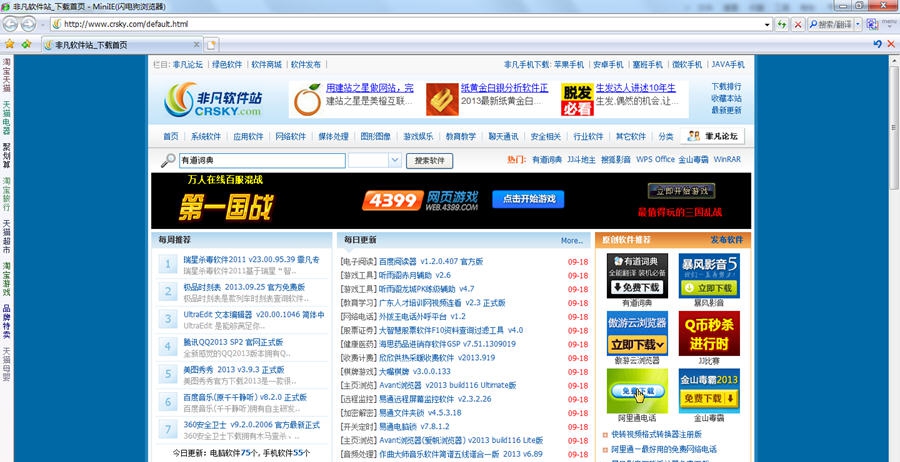The width and height of the screenshot is (900, 462).
Task: Open the 安全相关 nav category
Action: coord(545,137)
